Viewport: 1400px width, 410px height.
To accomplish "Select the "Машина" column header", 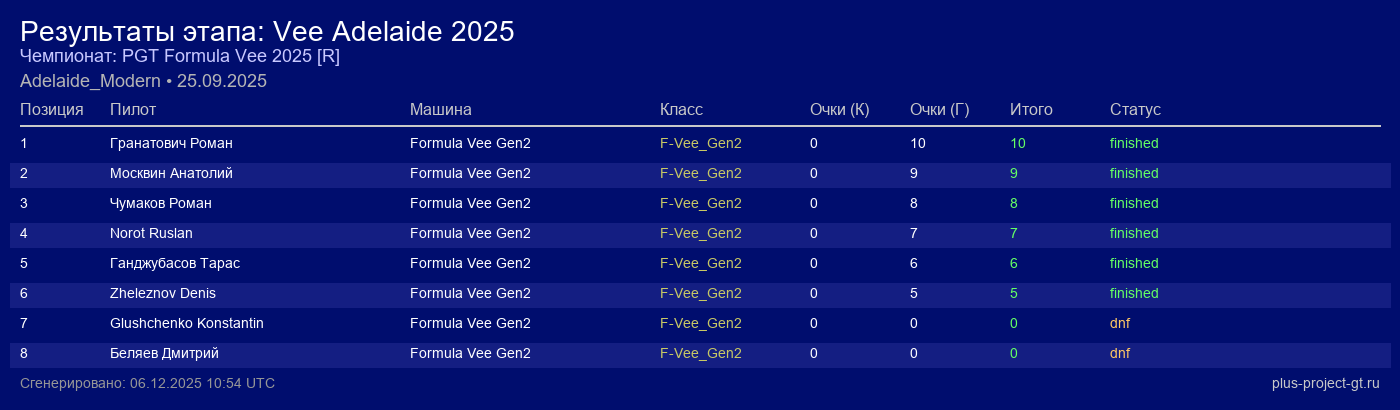I will pos(440,109).
